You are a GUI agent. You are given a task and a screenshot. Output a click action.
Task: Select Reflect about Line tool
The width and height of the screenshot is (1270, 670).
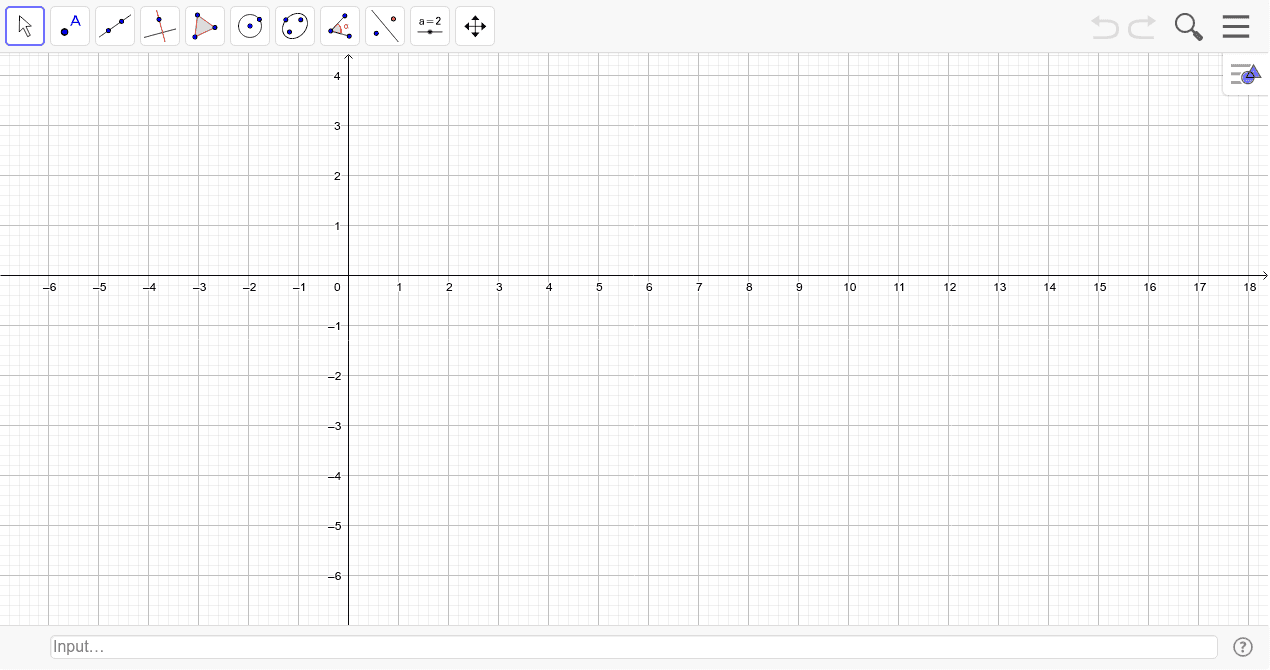385,26
